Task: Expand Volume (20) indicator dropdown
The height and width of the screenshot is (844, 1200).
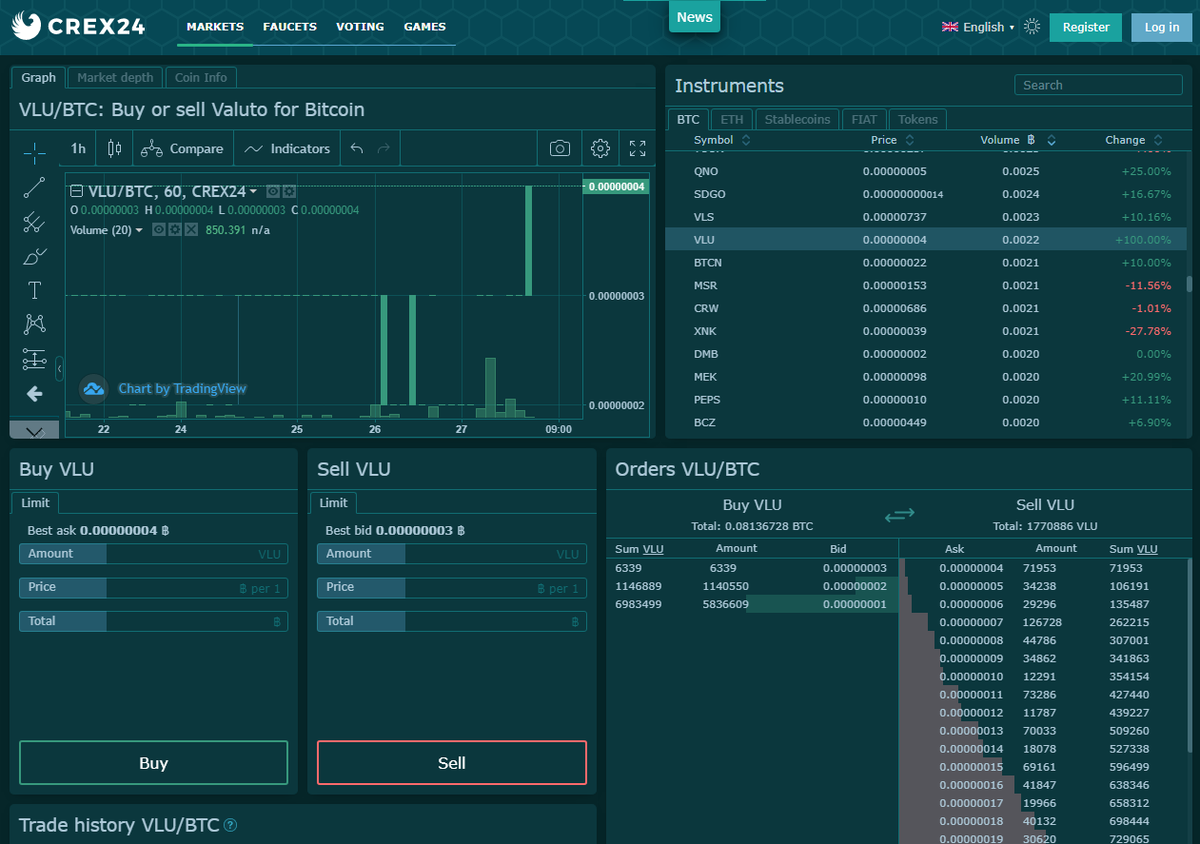Action: tap(139, 230)
